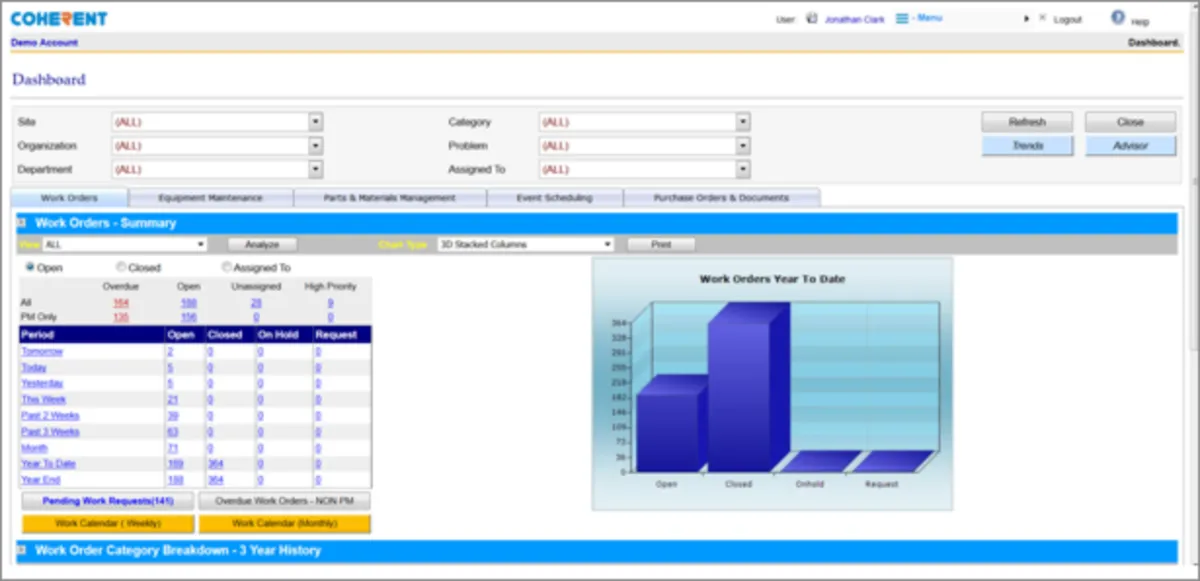Click the Year End link
This screenshot has width=1200, height=581.
40,480
